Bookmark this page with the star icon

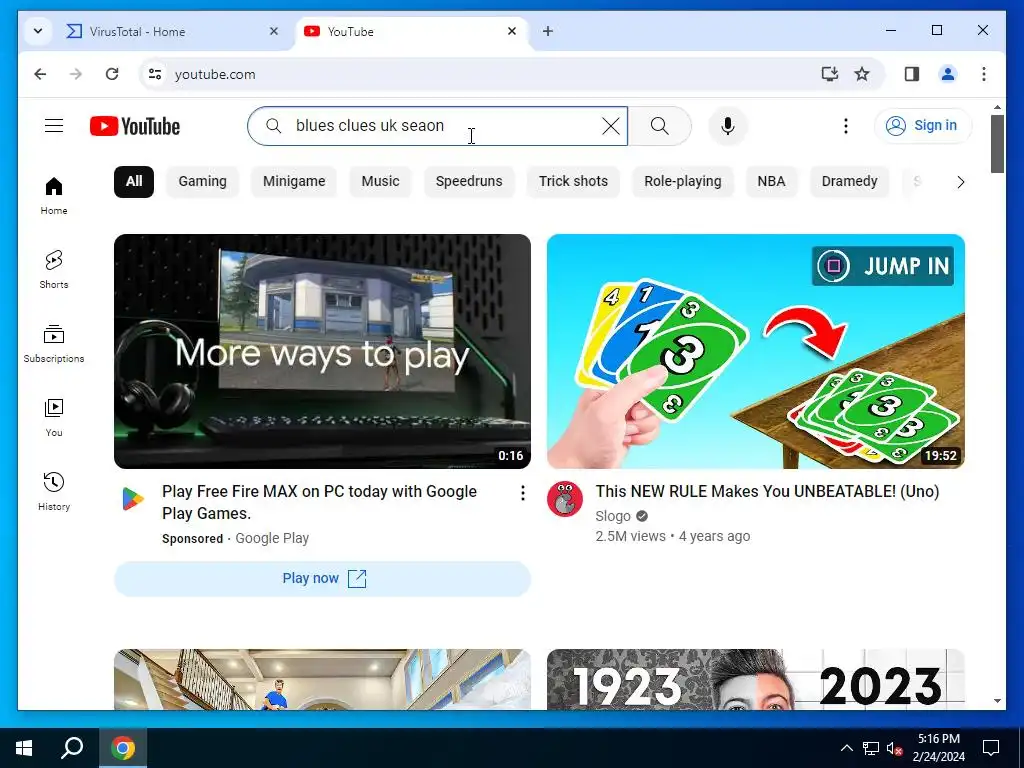[x=862, y=74]
